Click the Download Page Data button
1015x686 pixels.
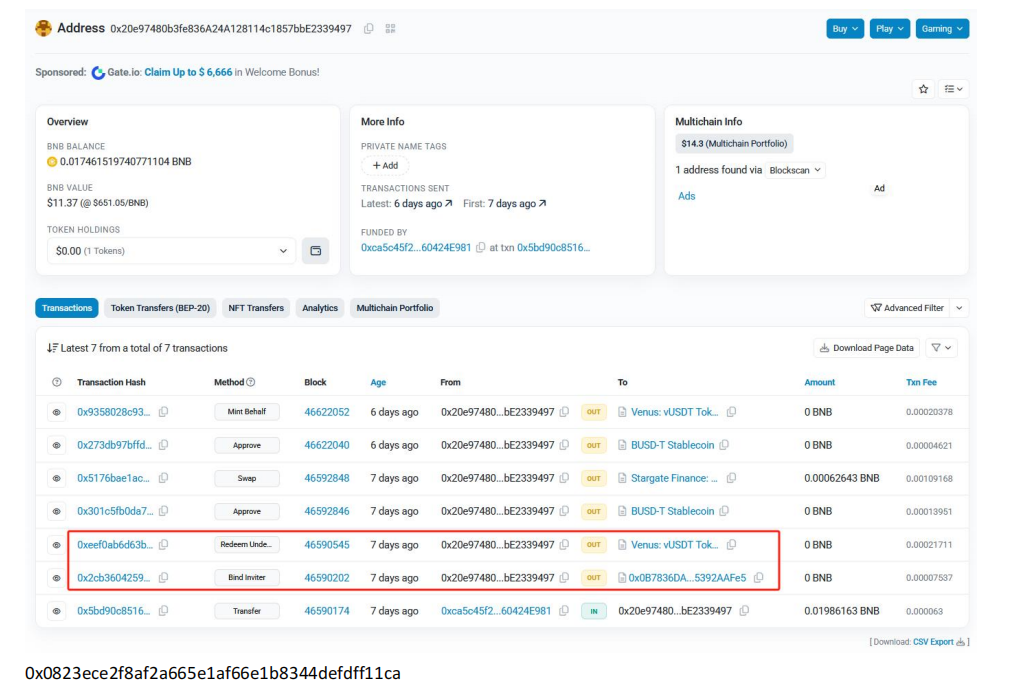tap(866, 348)
